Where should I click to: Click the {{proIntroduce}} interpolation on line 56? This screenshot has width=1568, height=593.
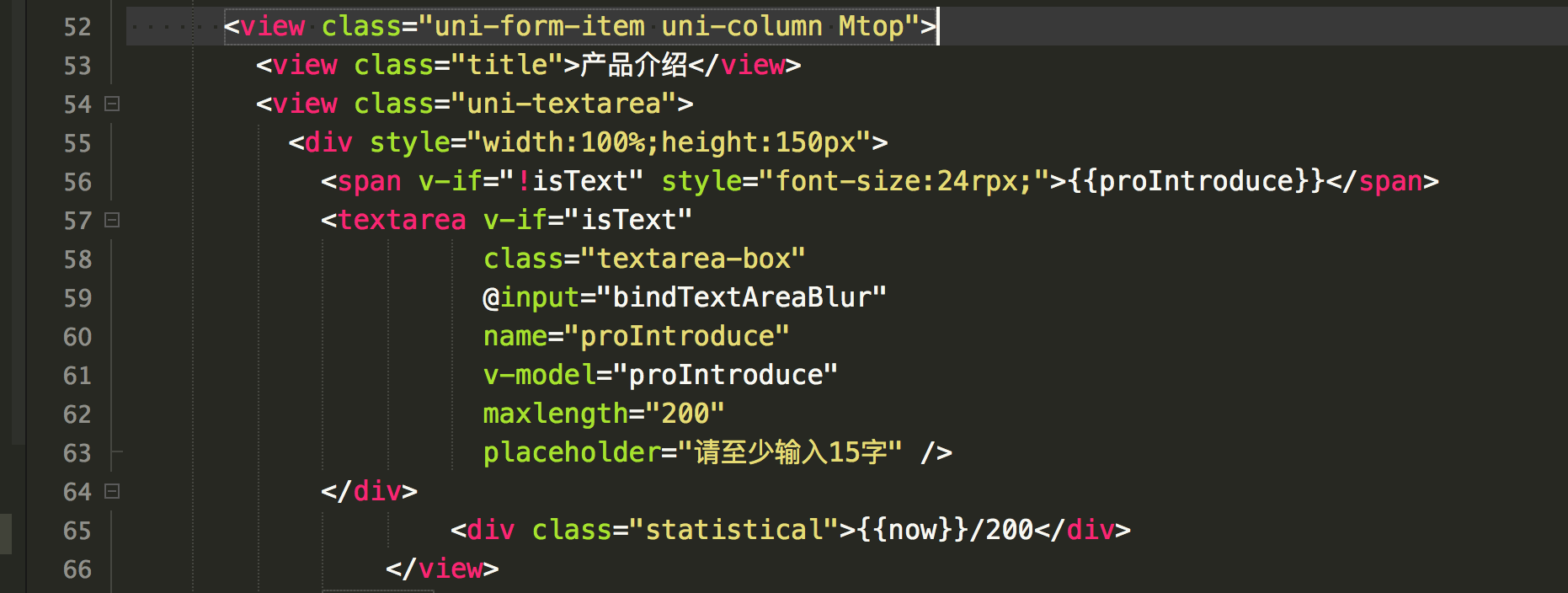tap(1196, 181)
